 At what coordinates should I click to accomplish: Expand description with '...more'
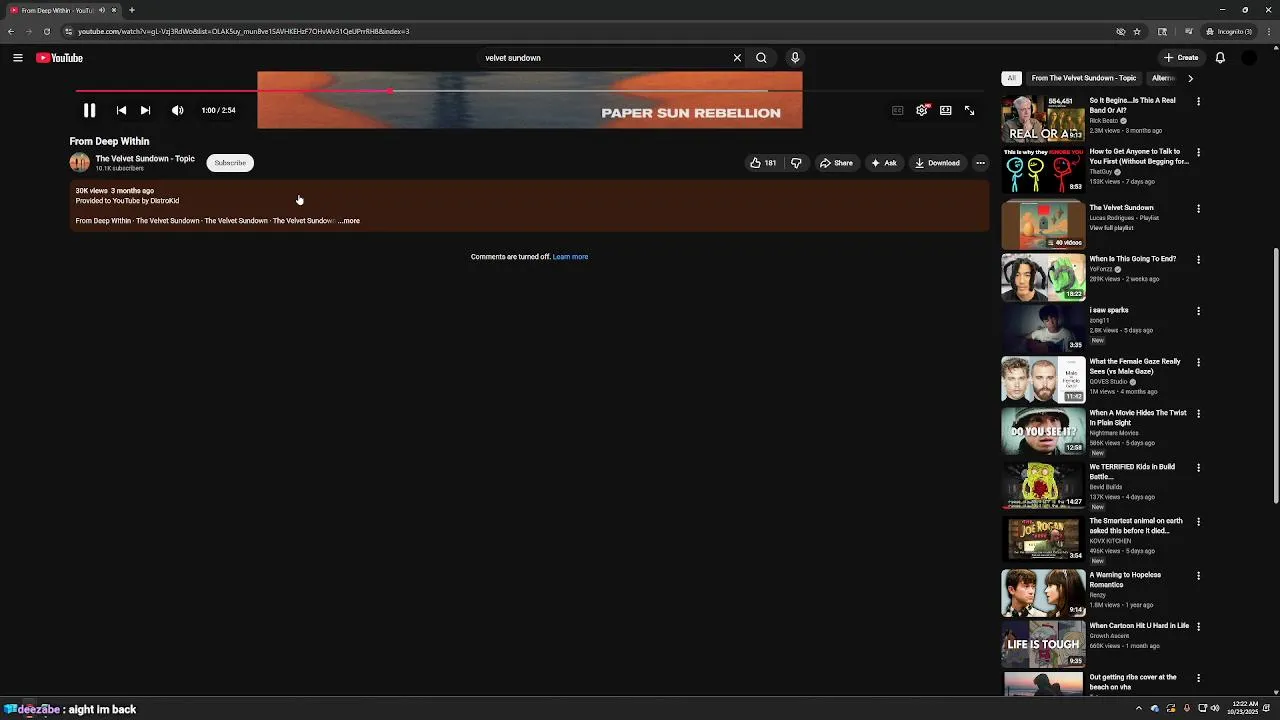(x=349, y=221)
